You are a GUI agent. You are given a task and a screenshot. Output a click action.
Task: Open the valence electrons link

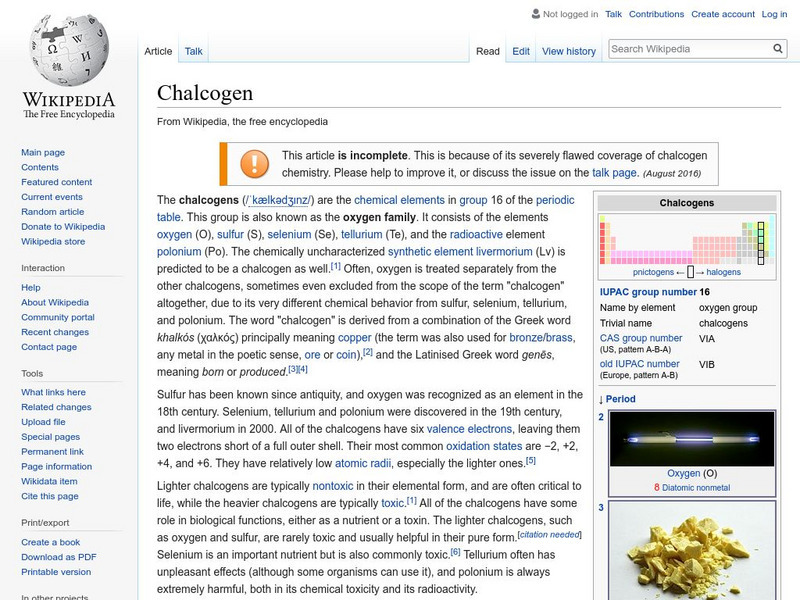click(x=469, y=429)
